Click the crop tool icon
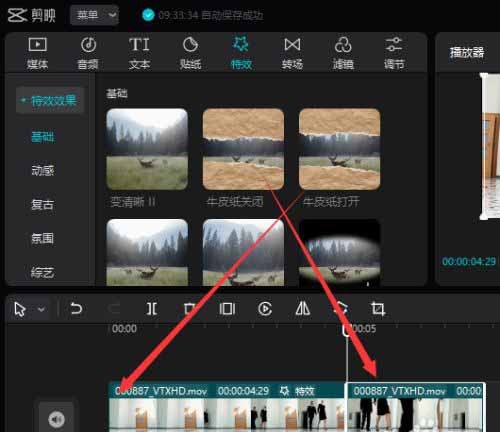500x432 pixels. (x=378, y=309)
